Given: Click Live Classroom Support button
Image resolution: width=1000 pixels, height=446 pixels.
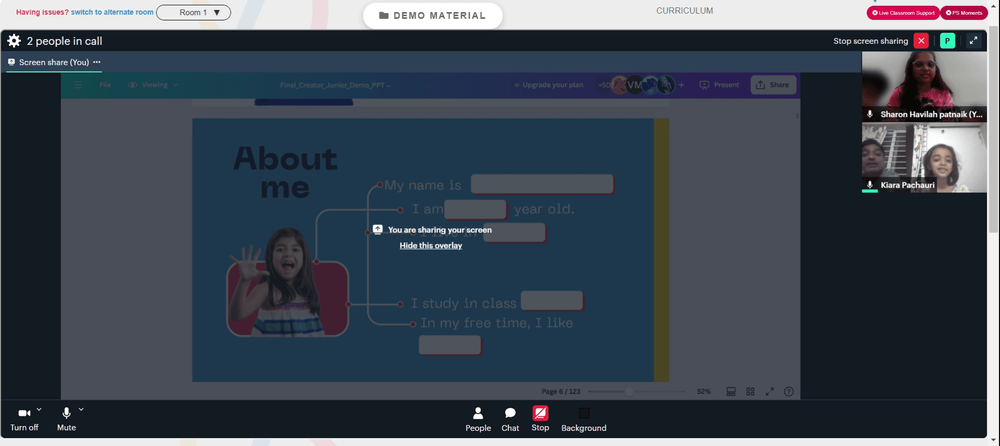Looking at the screenshot, I should tap(902, 13).
